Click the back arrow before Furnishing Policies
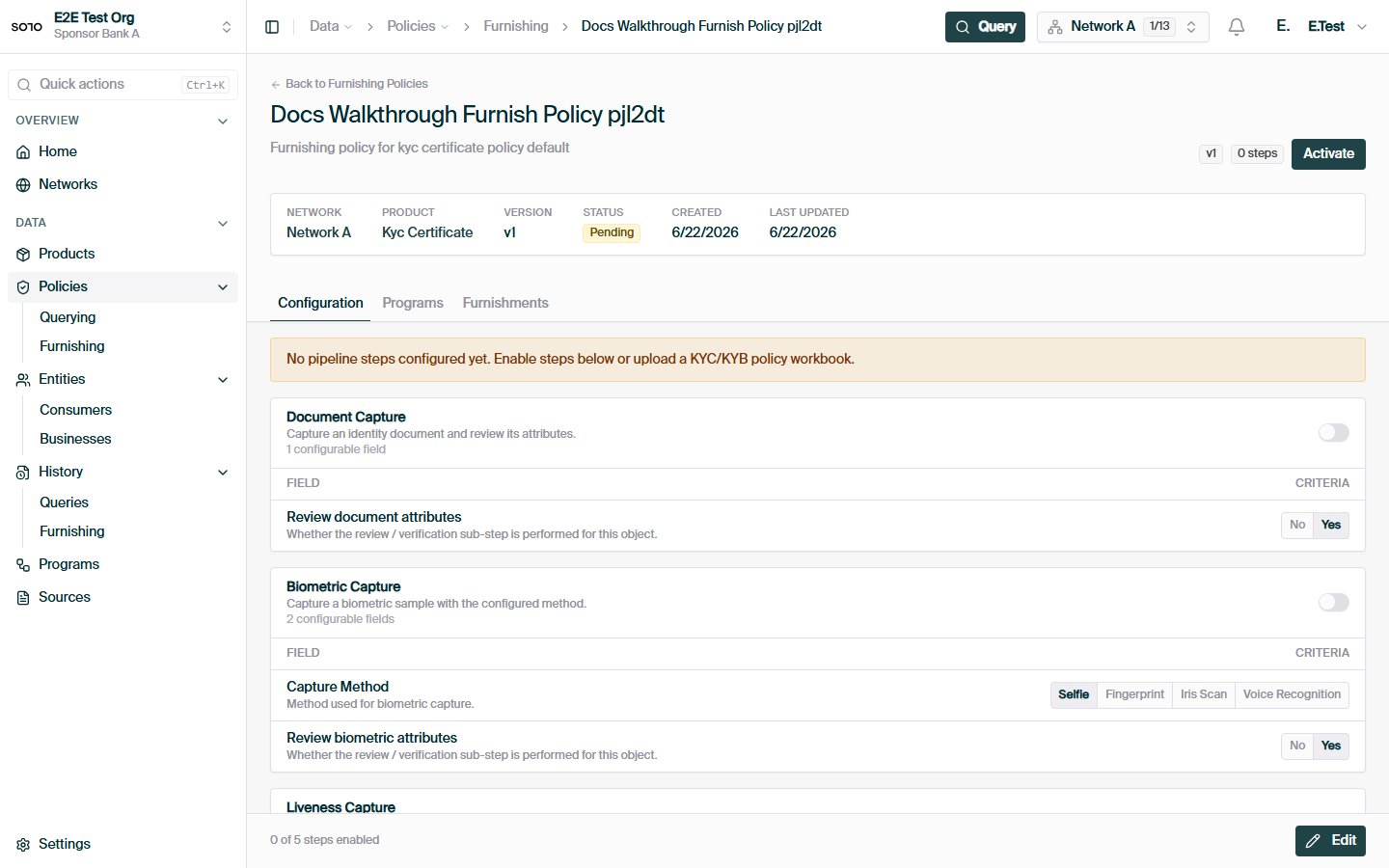Image resolution: width=1389 pixels, height=868 pixels. pos(276,84)
